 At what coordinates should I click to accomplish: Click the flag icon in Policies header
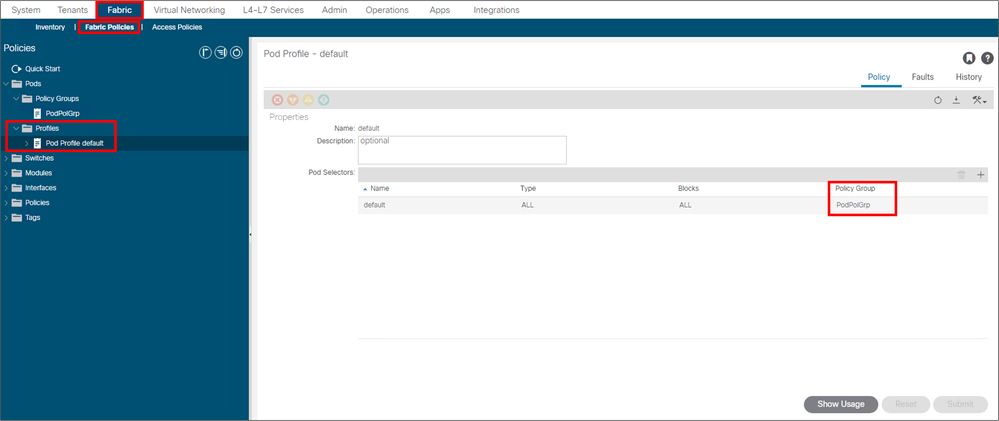point(205,53)
